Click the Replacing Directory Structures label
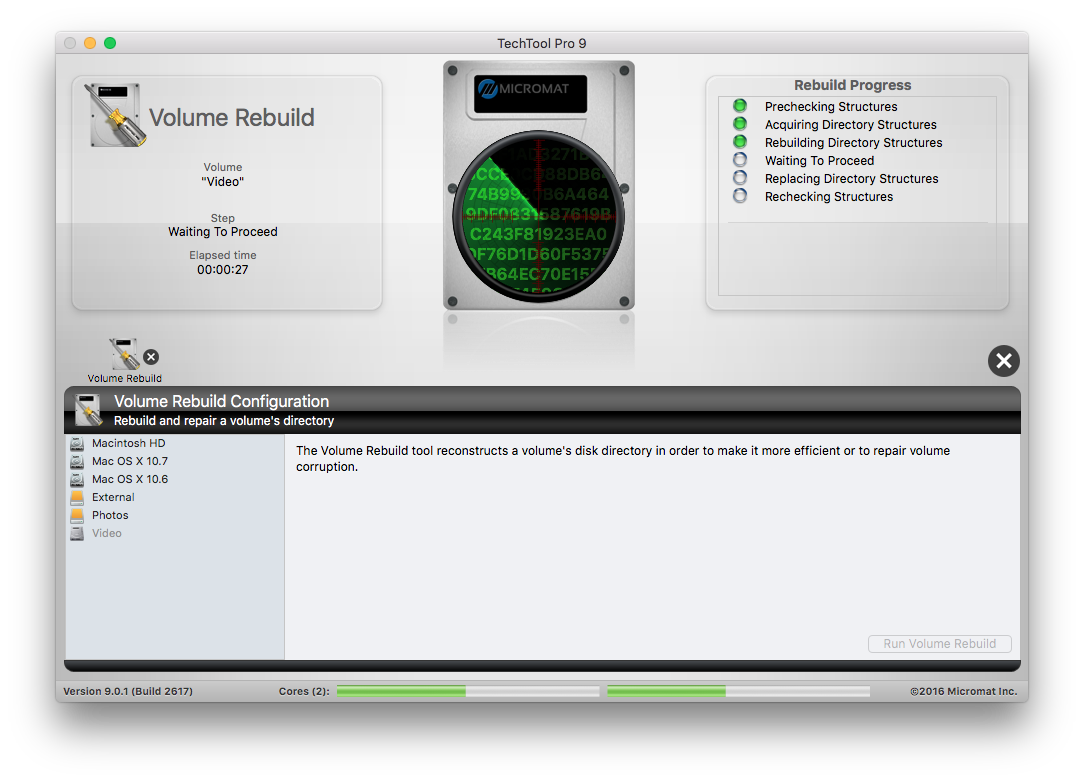This screenshot has height=782, width=1084. (851, 178)
